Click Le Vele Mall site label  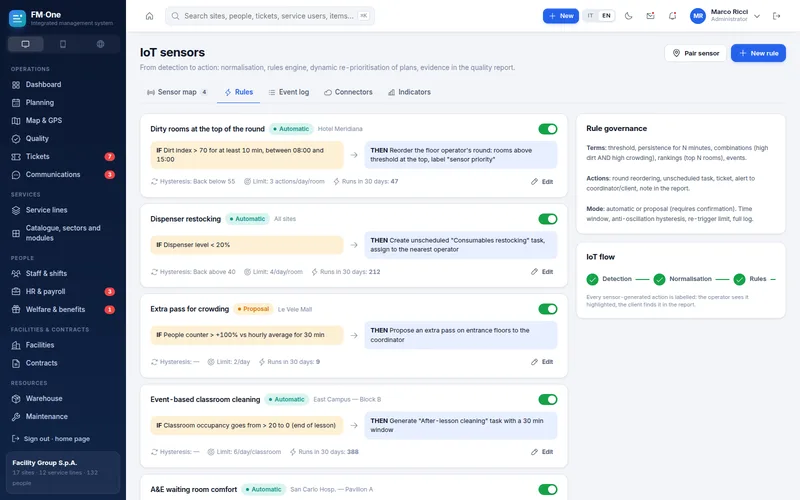[294, 309]
